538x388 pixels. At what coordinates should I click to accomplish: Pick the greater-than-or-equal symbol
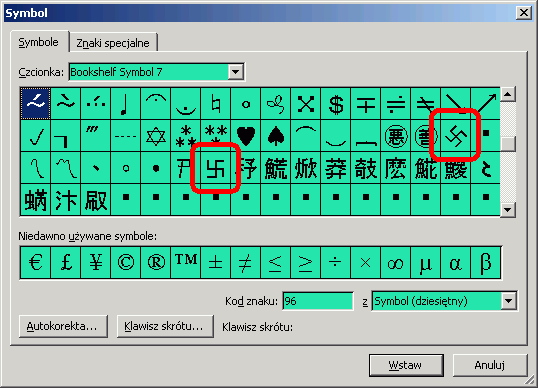tap(305, 262)
